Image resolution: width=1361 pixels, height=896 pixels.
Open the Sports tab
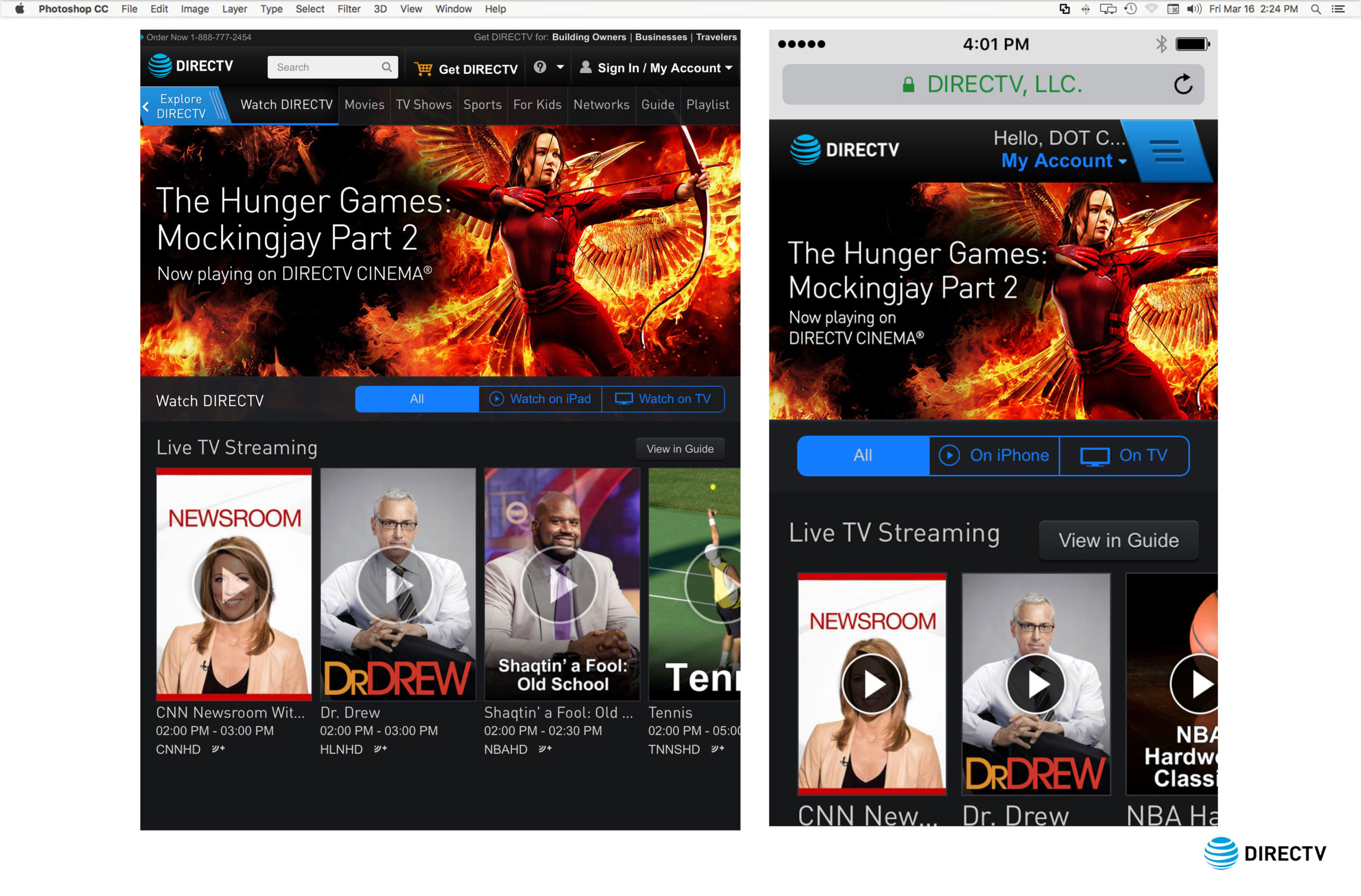tap(483, 105)
